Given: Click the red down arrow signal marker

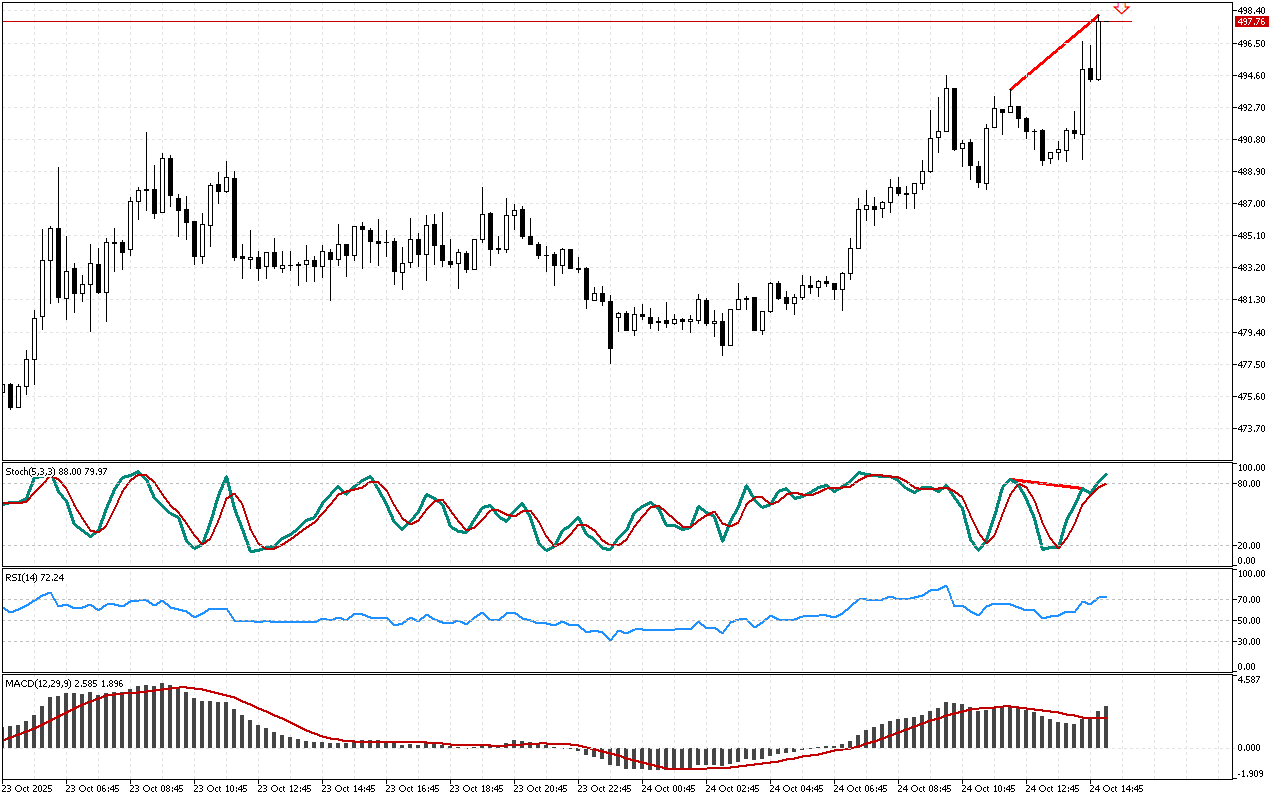Looking at the screenshot, I should 1122,8.
